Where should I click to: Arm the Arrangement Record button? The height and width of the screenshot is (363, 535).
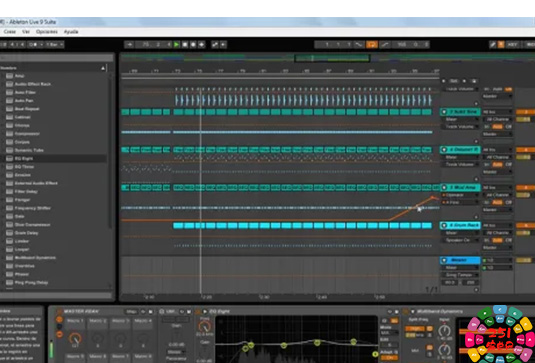(x=193, y=44)
